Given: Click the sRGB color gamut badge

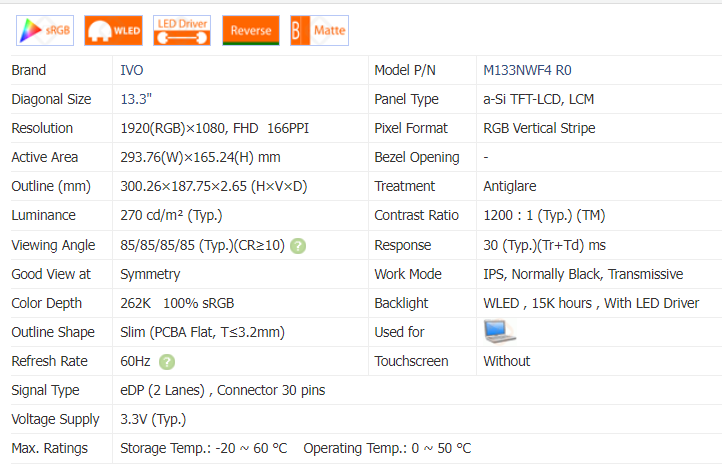Looking at the screenshot, I should coord(45,30).
